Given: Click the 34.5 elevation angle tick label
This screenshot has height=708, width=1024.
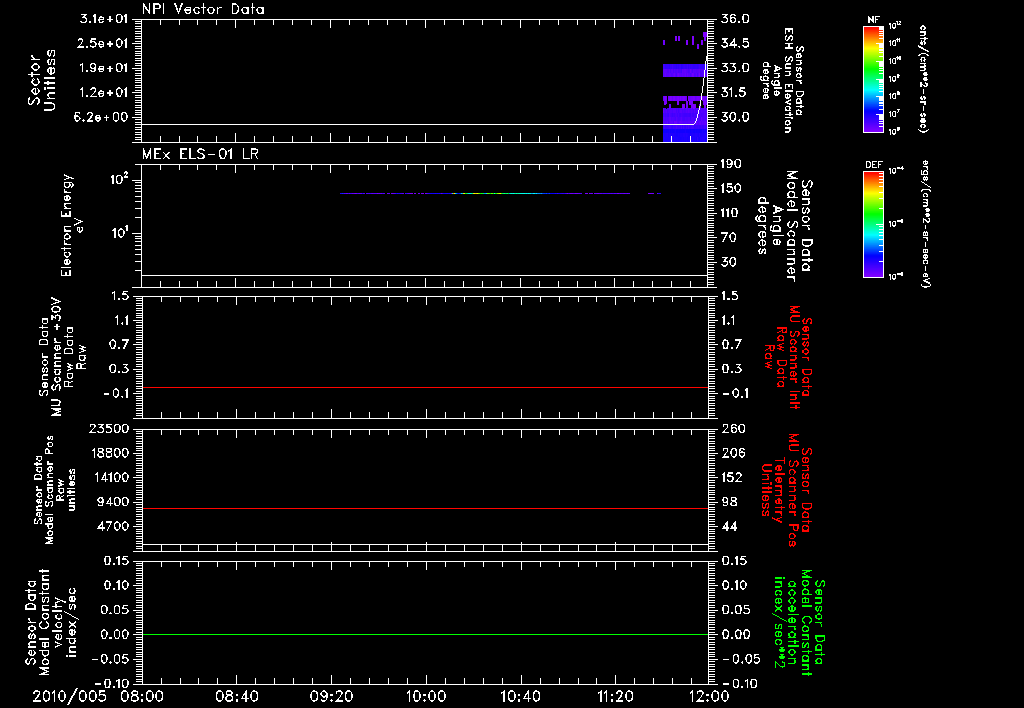Looking at the screenshot, I should tap(735, 43).
